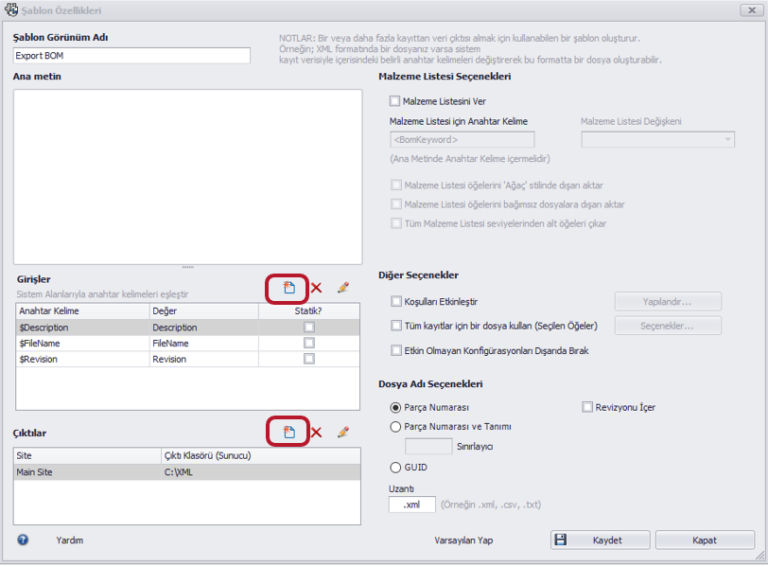Tick the Statik checkbox for $FileName row
The image size is (768, 567).
309,343
